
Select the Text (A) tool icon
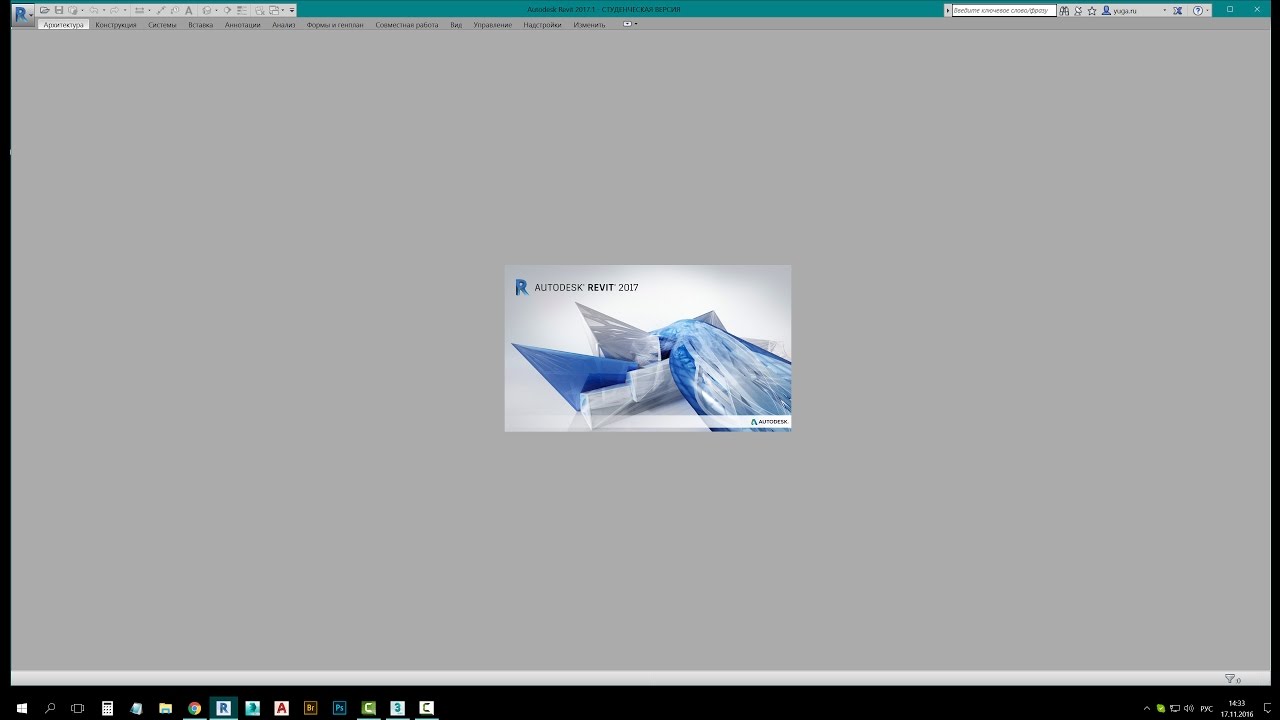pyautogui.click(x=188, y=10)
